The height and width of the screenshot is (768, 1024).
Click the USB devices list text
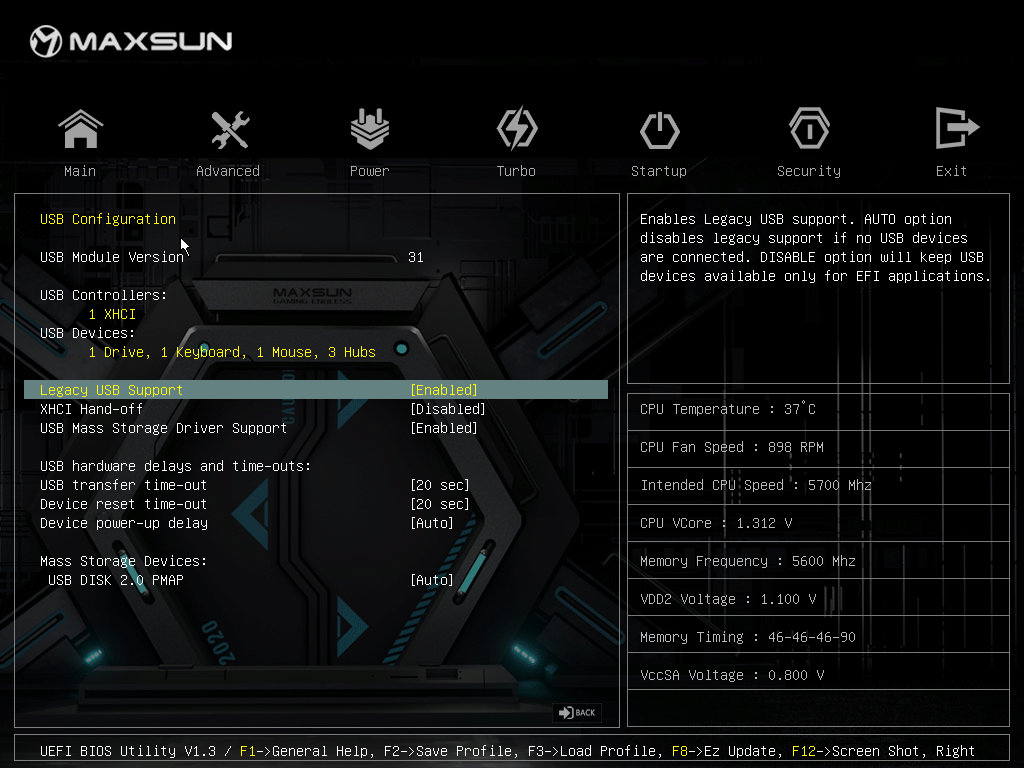(x=232, y=352)
